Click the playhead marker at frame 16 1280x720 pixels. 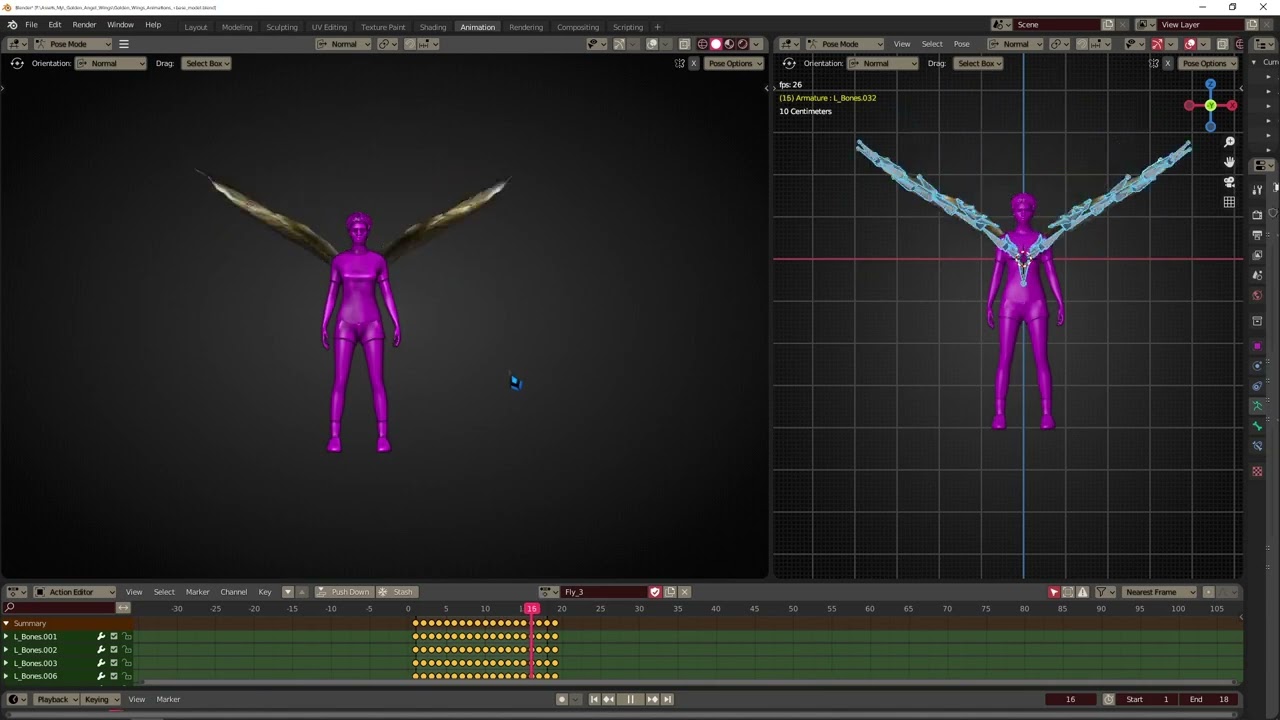click(x=532, y=608)
